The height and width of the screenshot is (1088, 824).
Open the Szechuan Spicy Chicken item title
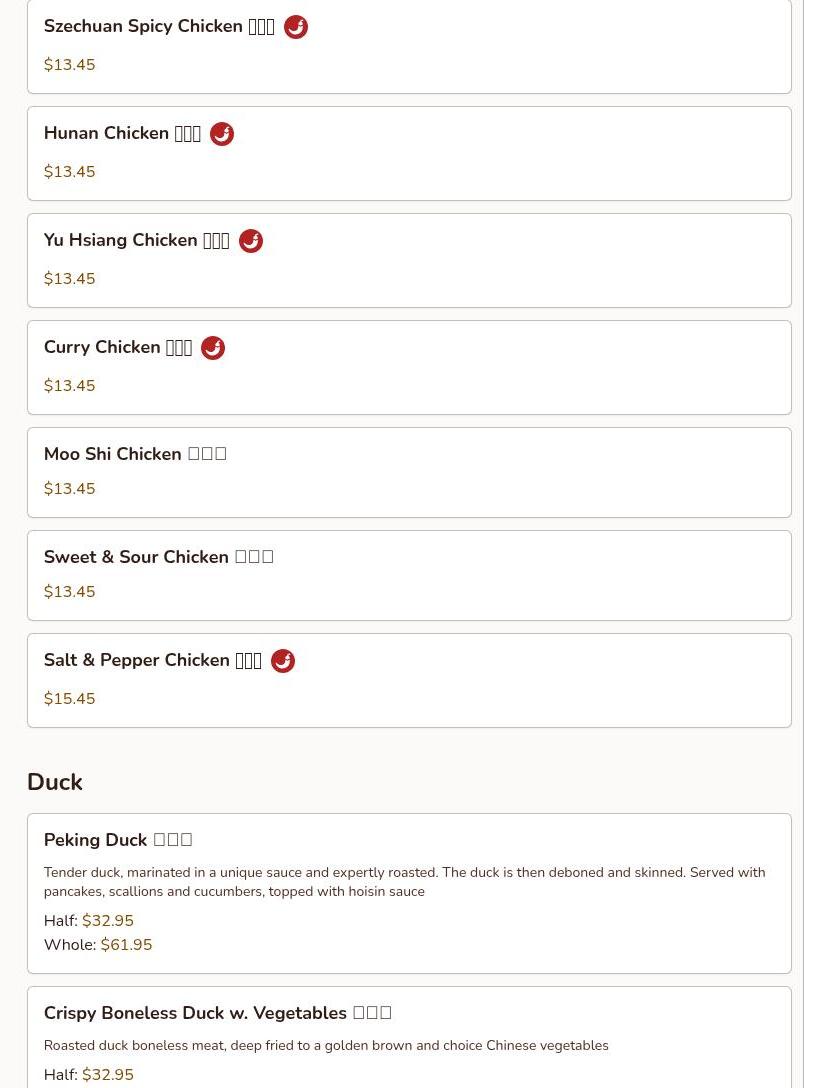point(159,26)
